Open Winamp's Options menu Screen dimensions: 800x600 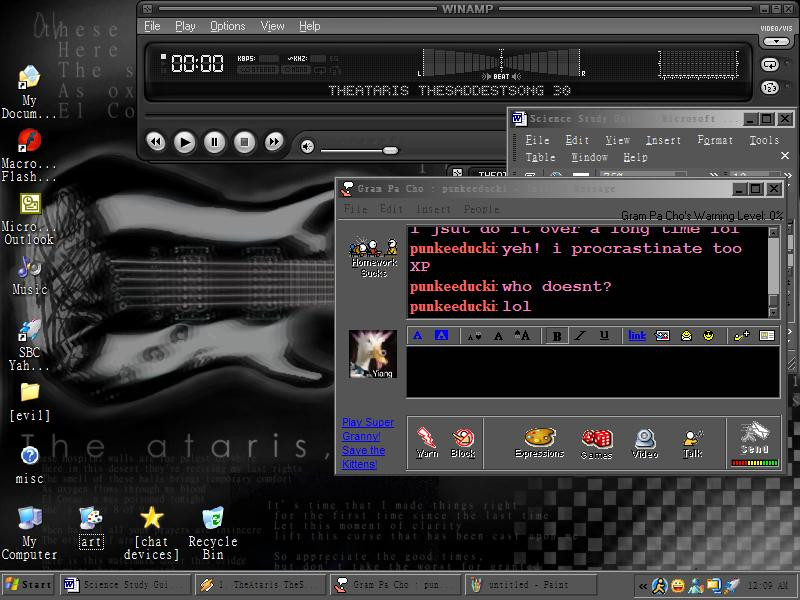click(228, 26)
